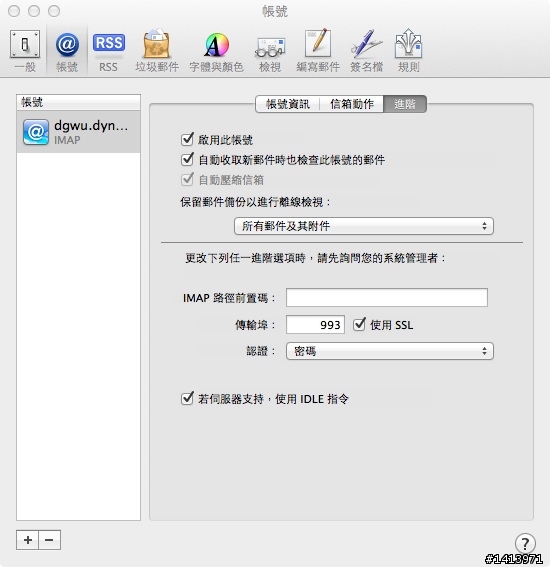The width and height of the screenshot is (550, 567).
Task: Open the 認證 密碼 authentication dropdown
Action: 390,351
